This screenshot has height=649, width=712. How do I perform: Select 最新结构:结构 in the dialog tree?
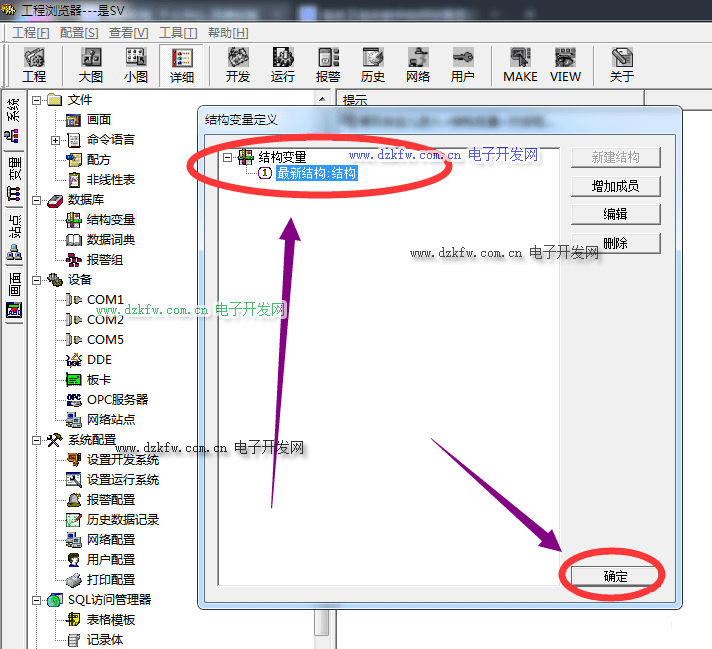point(316,173)
